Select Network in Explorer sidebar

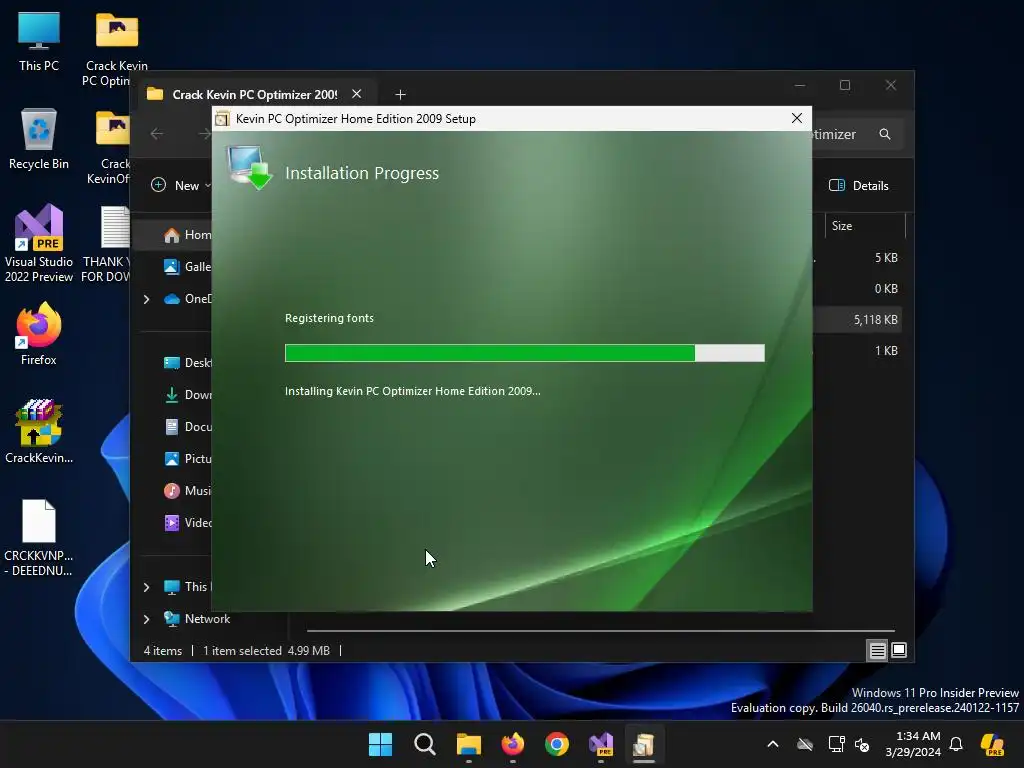[x=197, y=618]
